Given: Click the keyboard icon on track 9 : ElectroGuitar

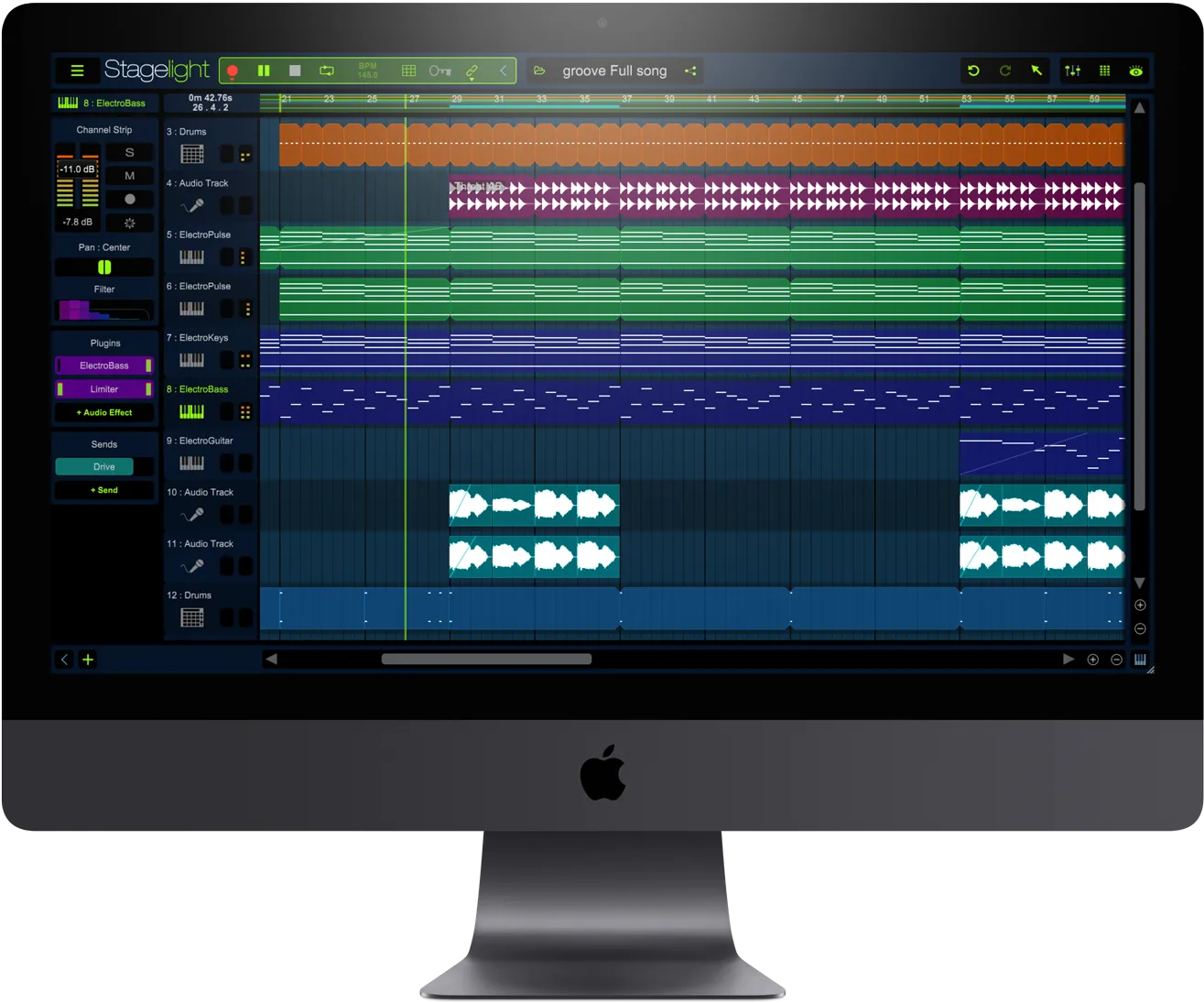Looking at the screenshot, I should pyautogui.click(x=192, y=463).
